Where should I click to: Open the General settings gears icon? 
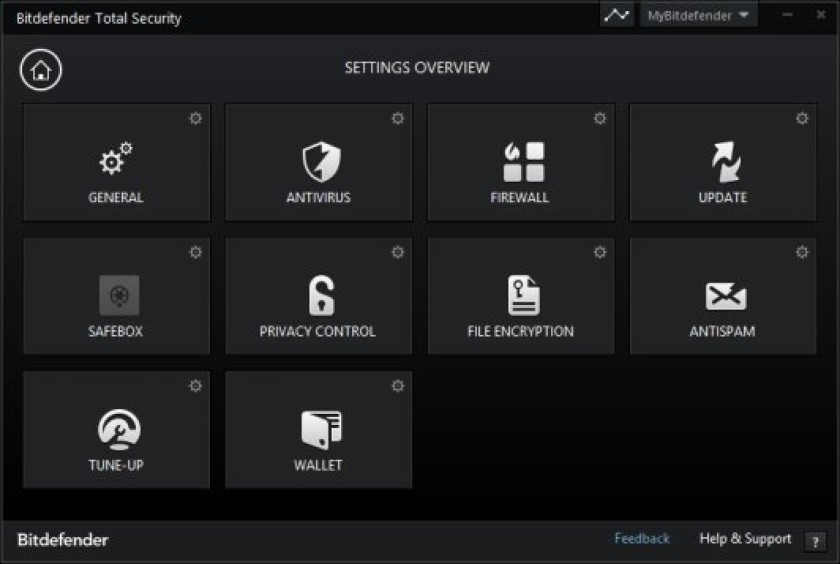click(116, 159)
